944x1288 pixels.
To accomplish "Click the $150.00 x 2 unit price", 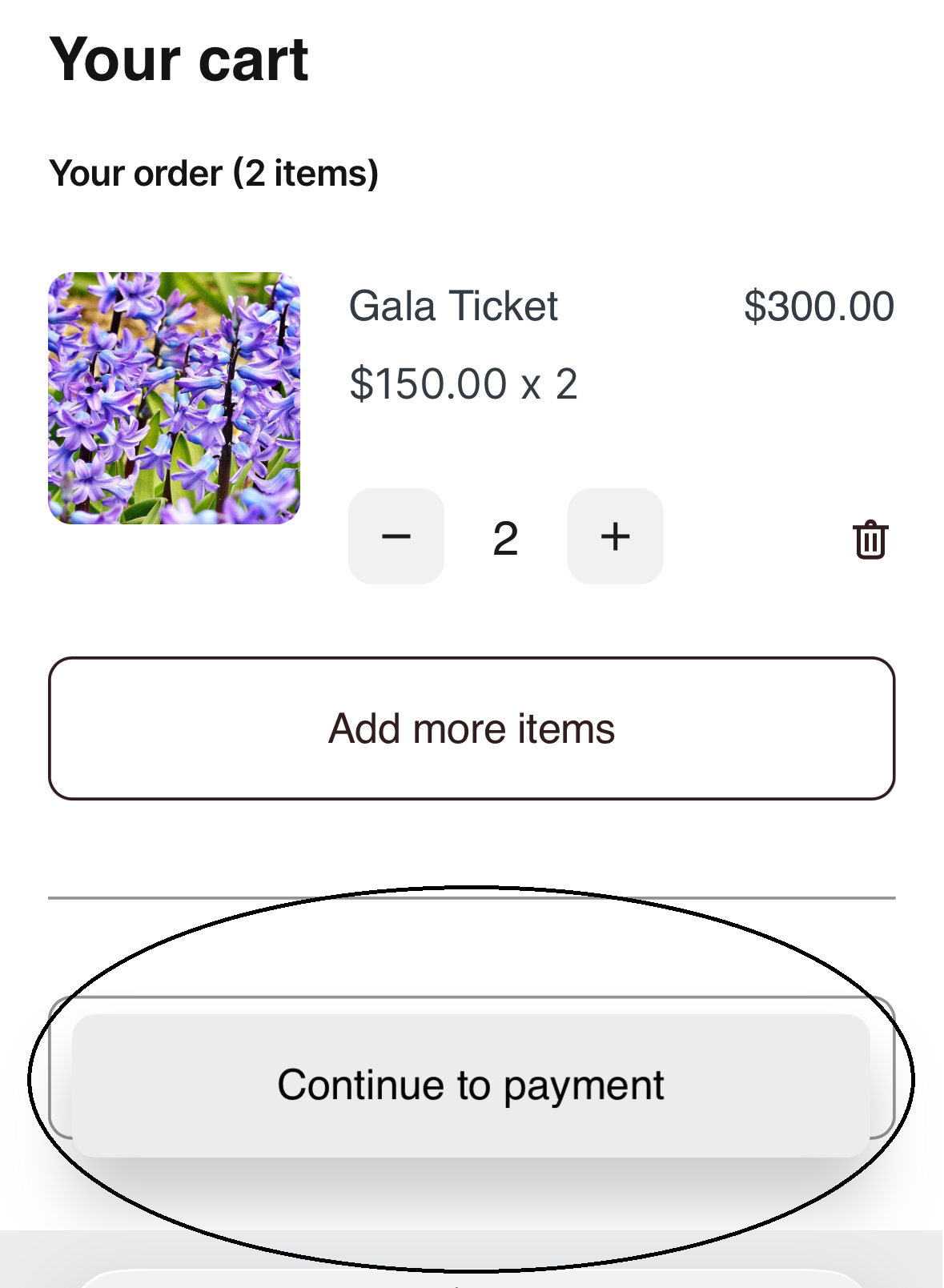I will pos(464,383).
